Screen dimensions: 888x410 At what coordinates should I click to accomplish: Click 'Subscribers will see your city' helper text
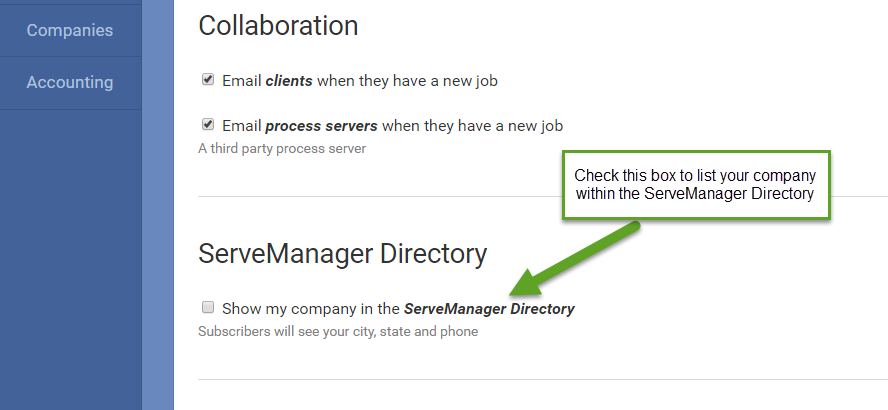tap(338, 331)
